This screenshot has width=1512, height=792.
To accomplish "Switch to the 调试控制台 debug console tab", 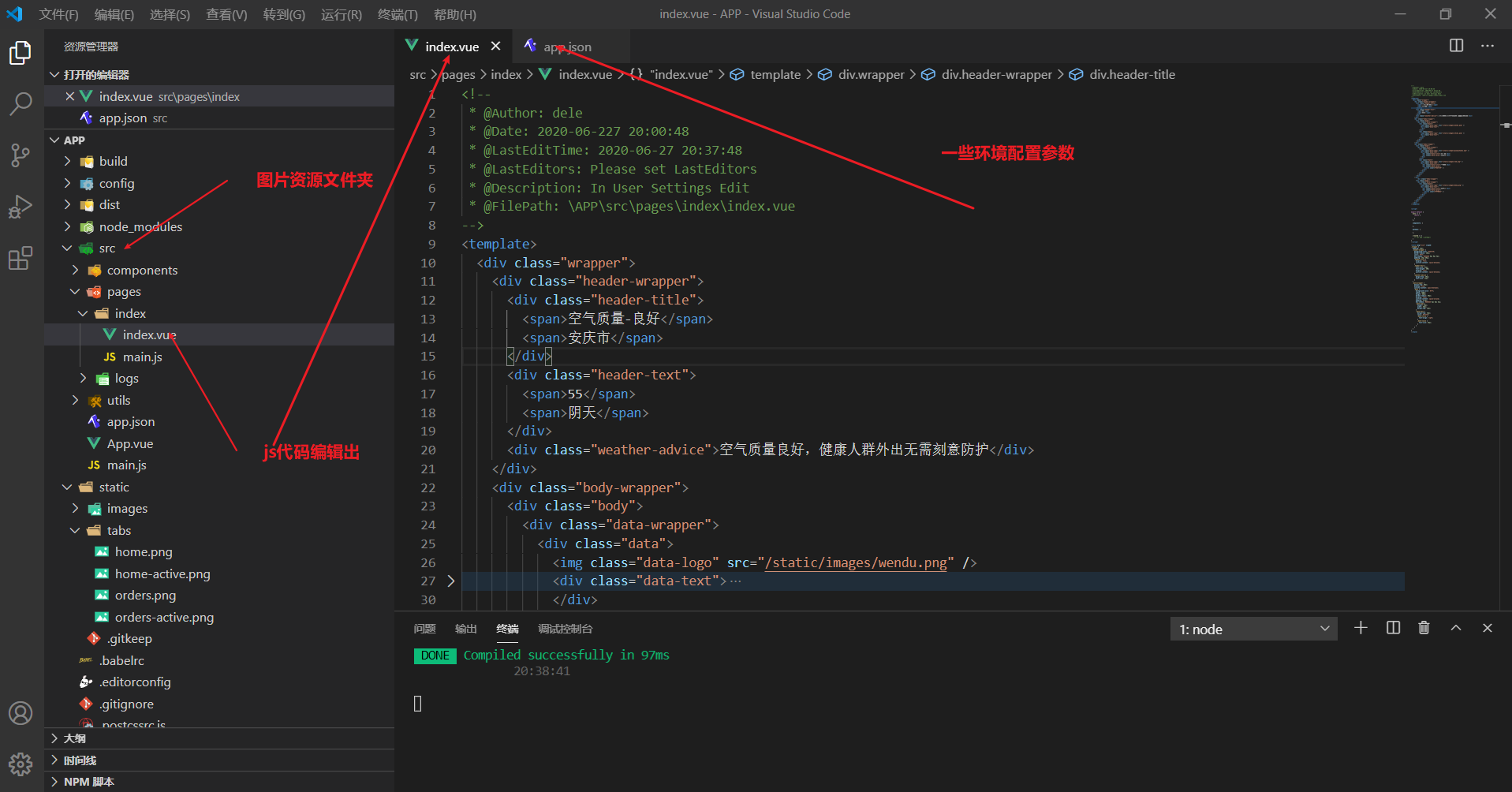I will 565,629.
